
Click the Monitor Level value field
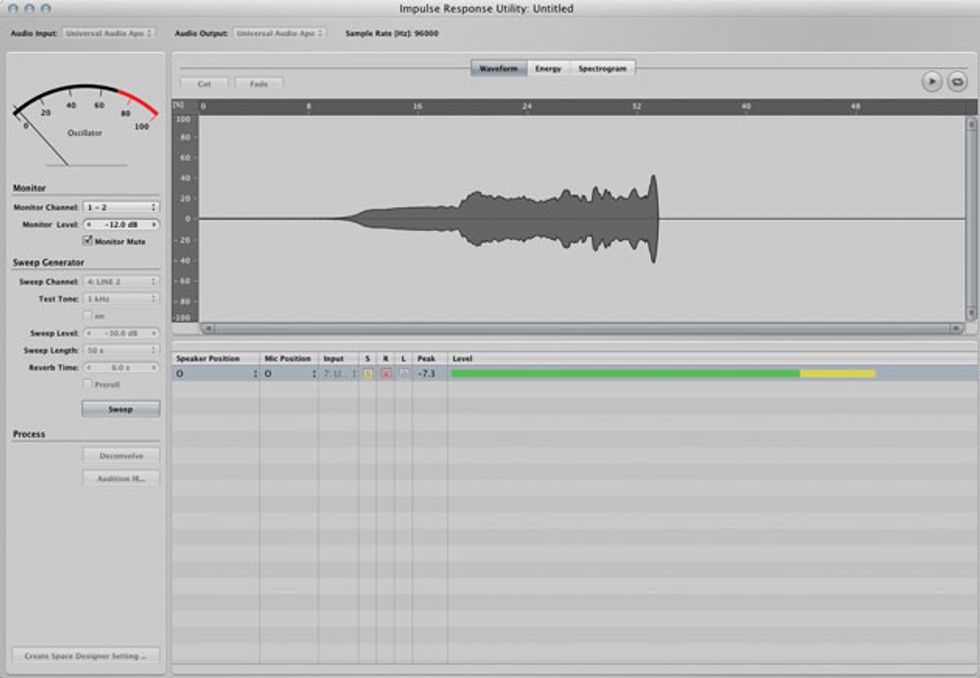[x=121, y=224]
